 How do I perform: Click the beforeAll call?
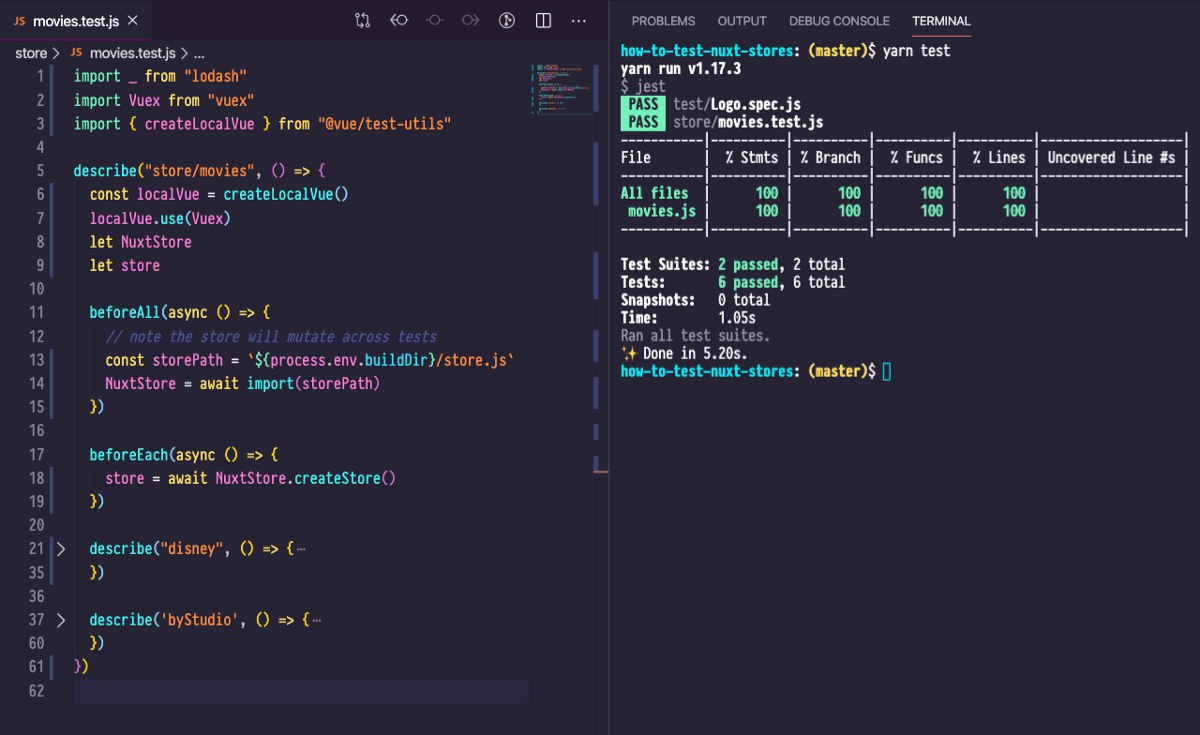[125, 313]
